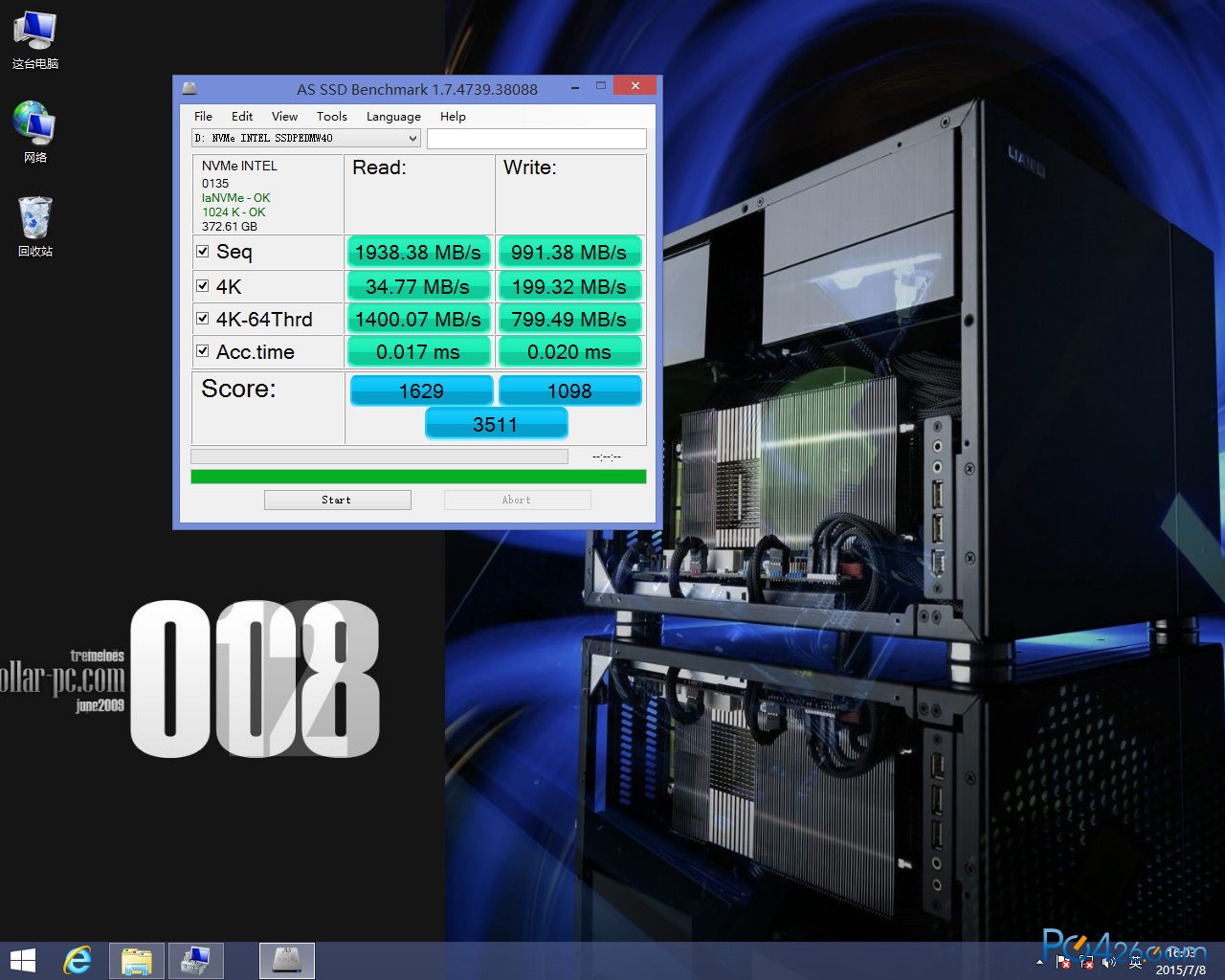
Task: Uncheck the 4K-64Thrd test checkbox
Action: (x=203, y=318)
